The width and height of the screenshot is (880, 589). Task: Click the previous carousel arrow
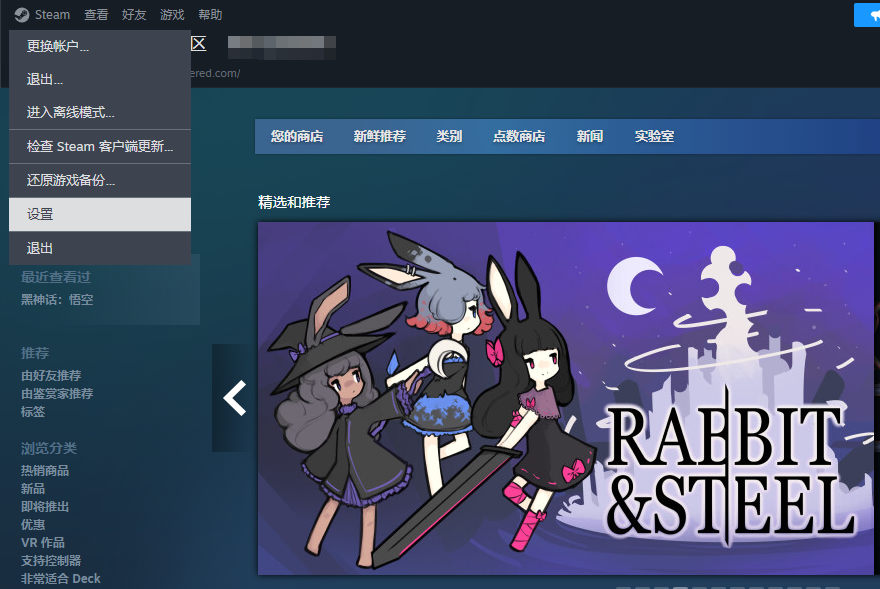click(234, 398)
